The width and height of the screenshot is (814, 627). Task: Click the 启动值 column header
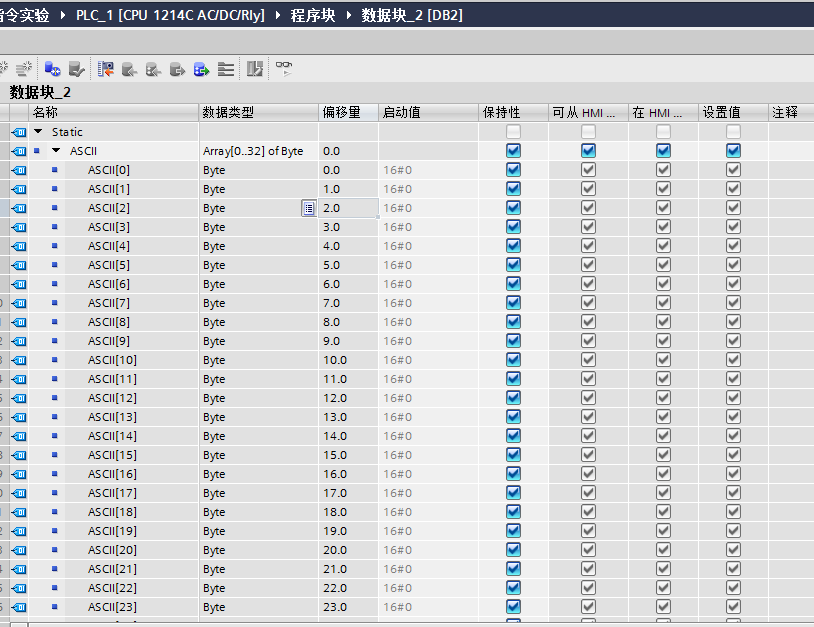point(428,112)
